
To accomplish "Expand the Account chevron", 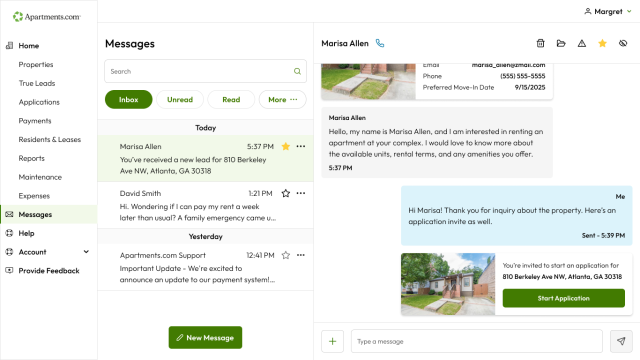I will point(86,252).
